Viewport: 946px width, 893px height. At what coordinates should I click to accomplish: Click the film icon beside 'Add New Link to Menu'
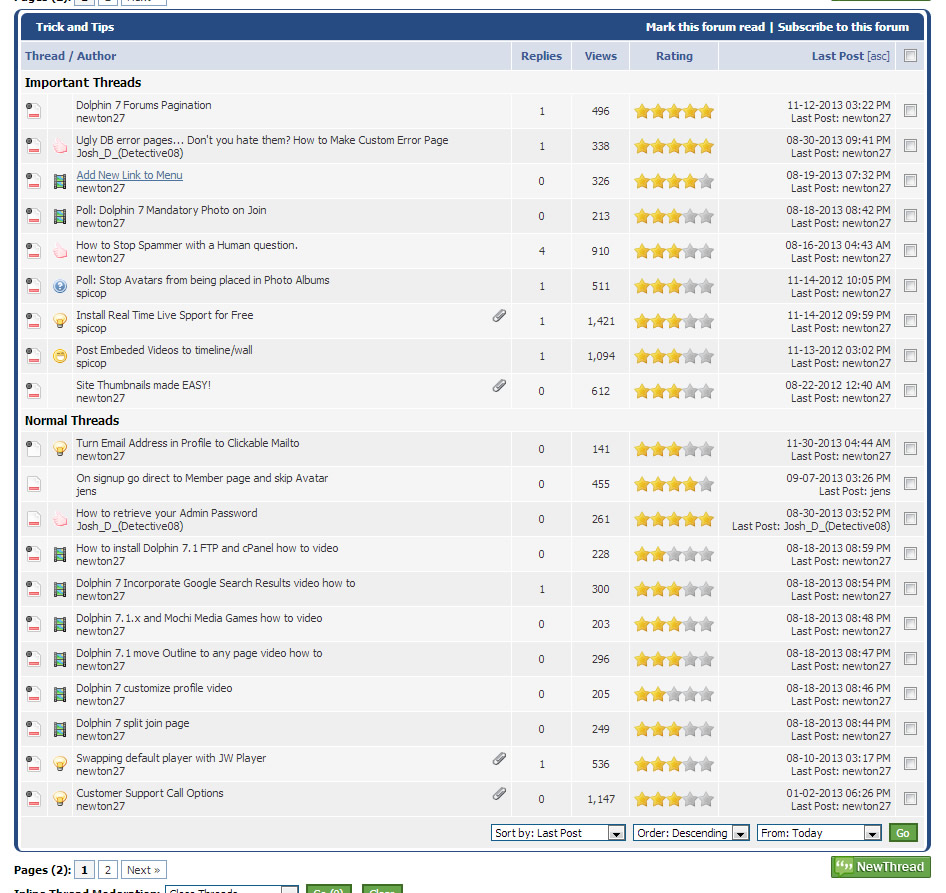pyautogui.click(x=60, y=181)
